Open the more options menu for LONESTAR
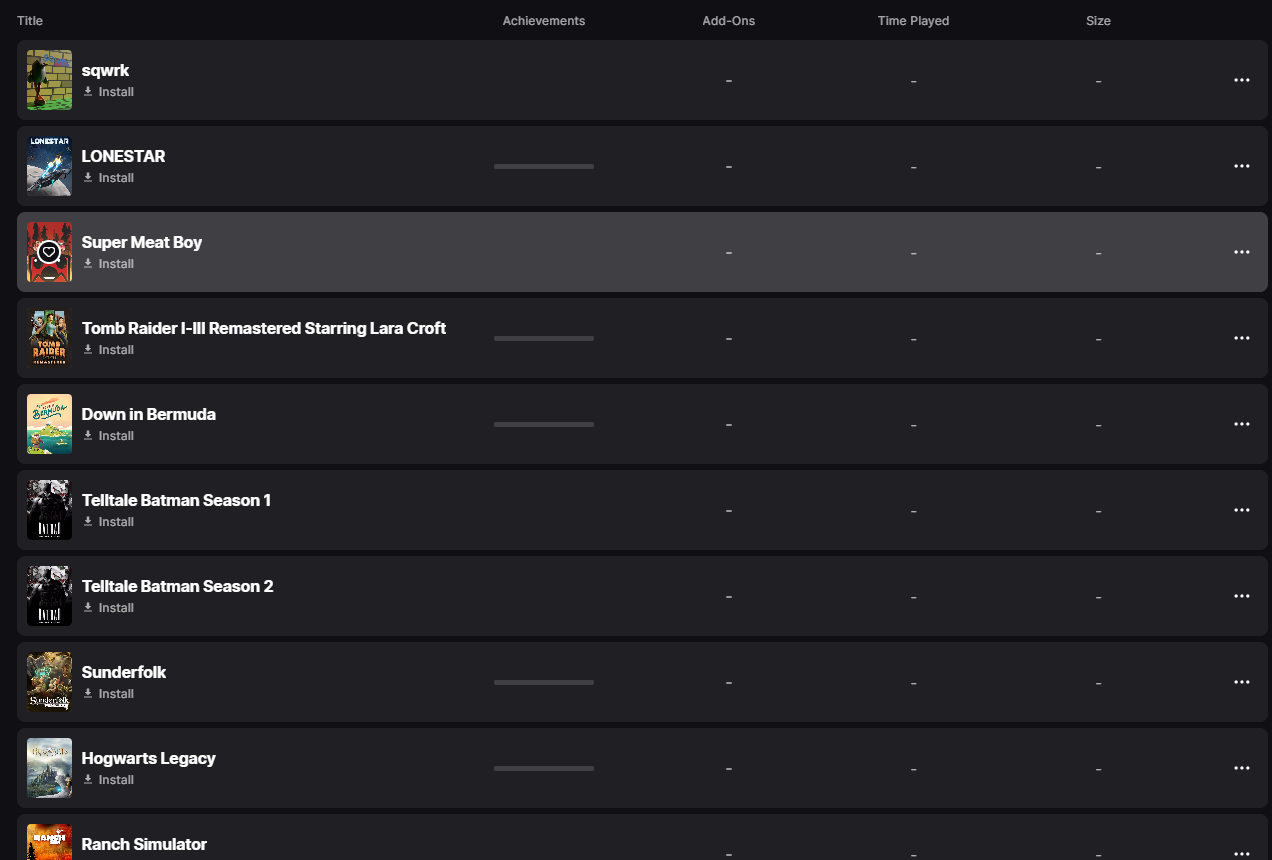This screenshot has width=1272, height=860. (1242, 166)
